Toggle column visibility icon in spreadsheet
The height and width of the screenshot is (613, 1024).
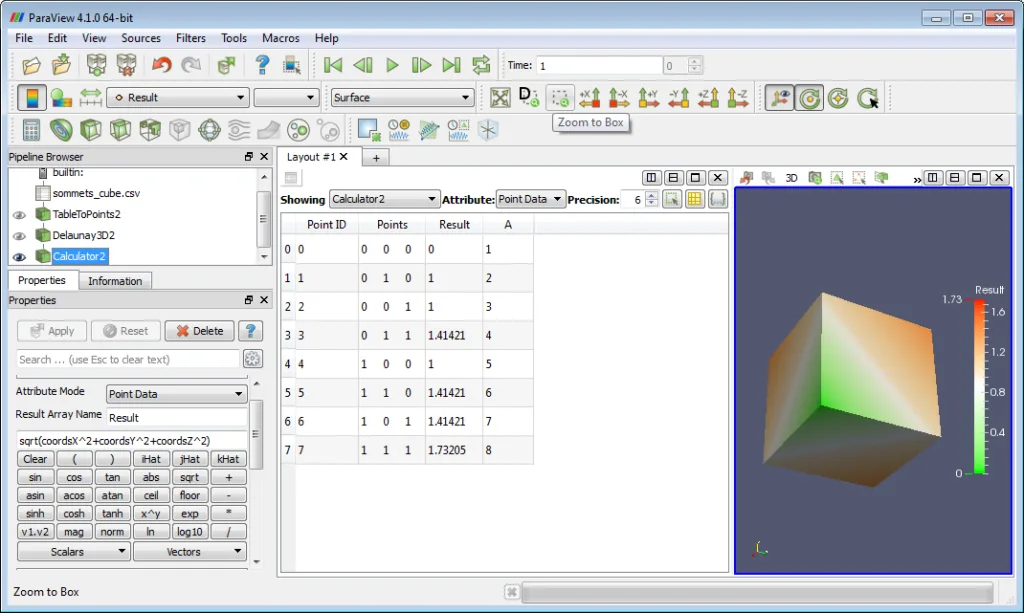tap(694, 199)
